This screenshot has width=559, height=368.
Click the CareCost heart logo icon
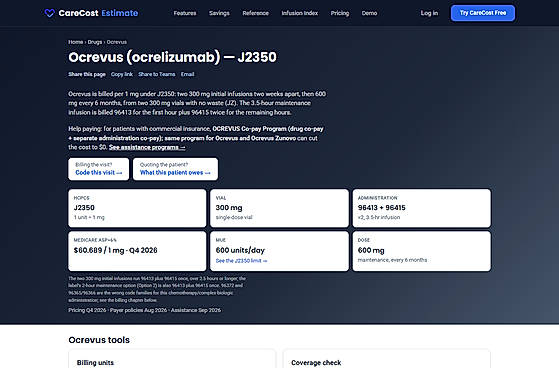pyautogui.click(x=50, y=13)
